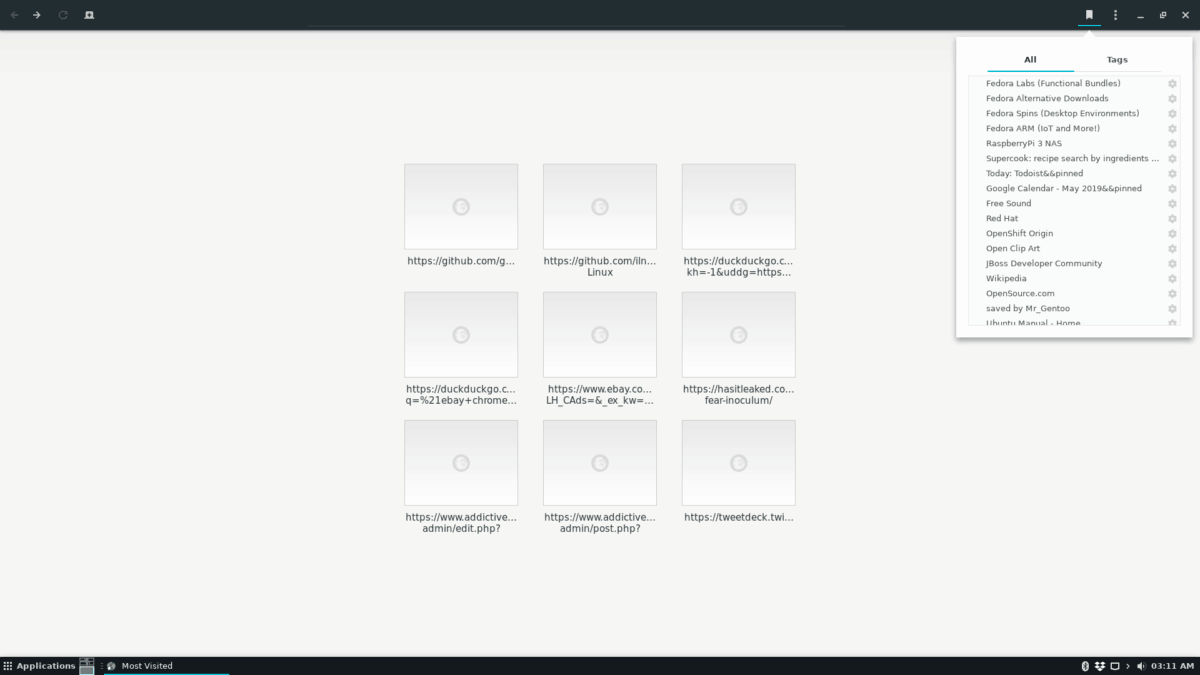Image resolution: width=1200 pixels, height=675 pixels.
Task: Select Most Visited window in taskbar
Action: point(166,666)
